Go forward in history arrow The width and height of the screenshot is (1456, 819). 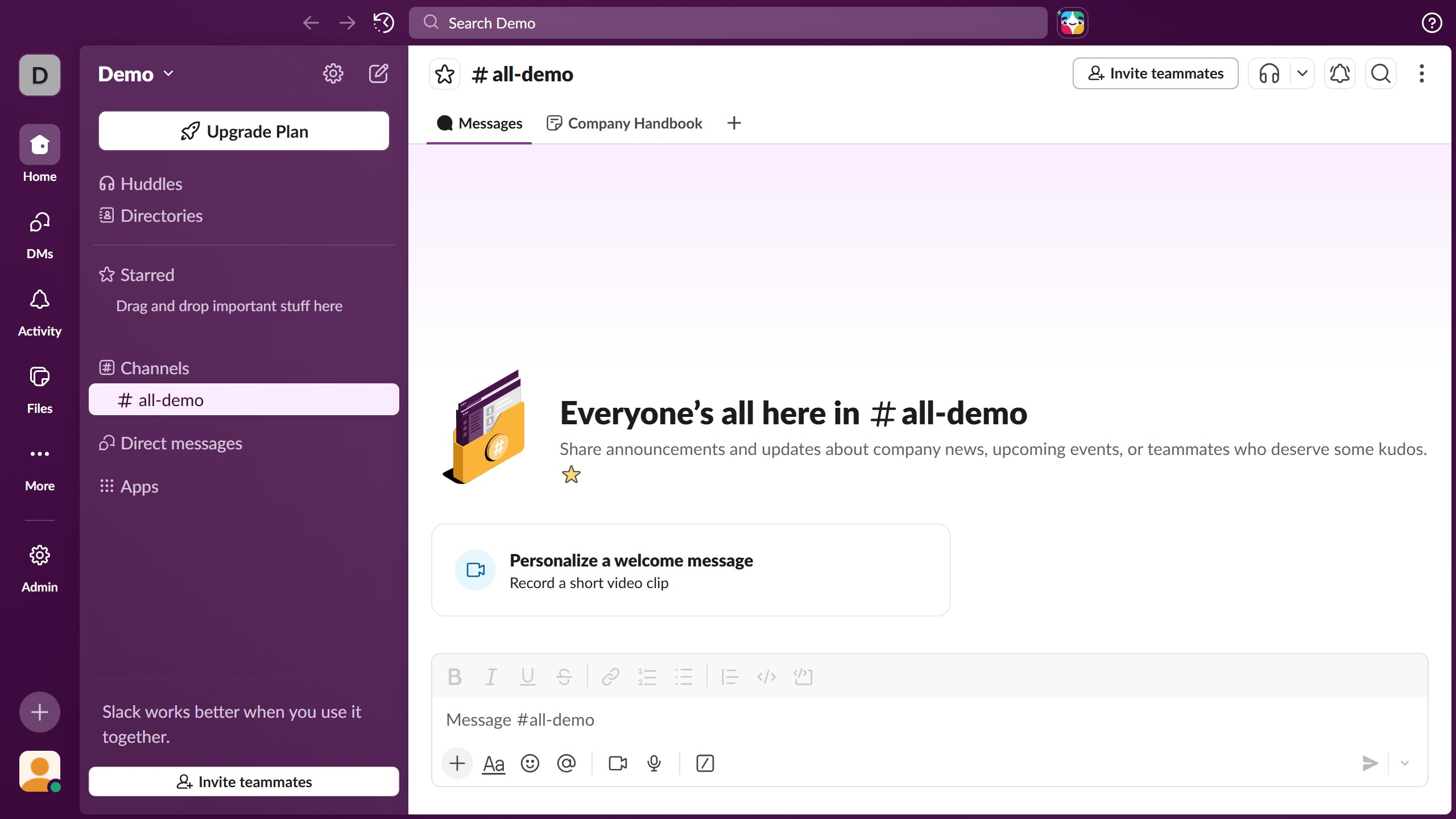click(x=347, y=23)
